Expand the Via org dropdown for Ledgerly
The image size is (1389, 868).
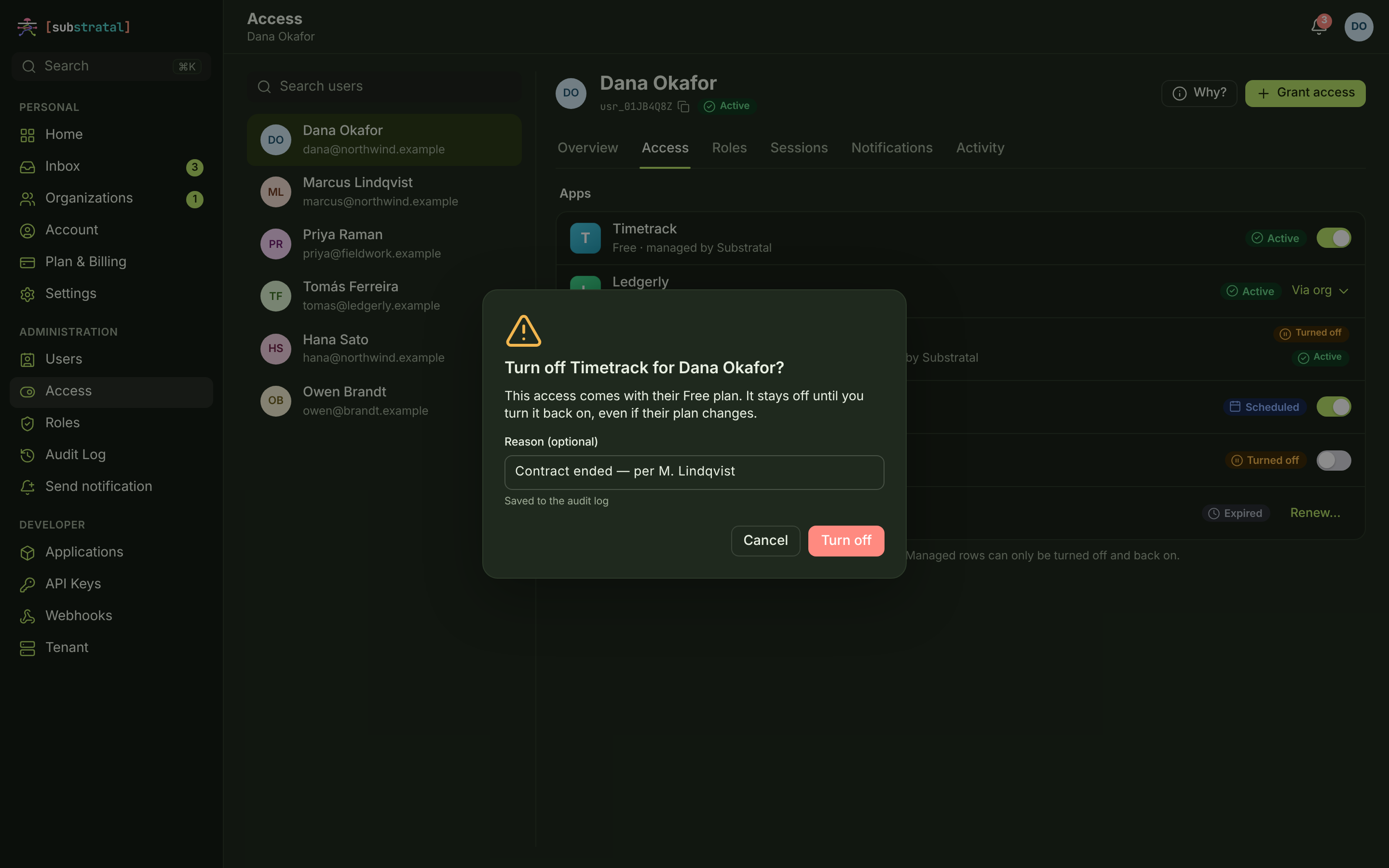pos(1320,290)
